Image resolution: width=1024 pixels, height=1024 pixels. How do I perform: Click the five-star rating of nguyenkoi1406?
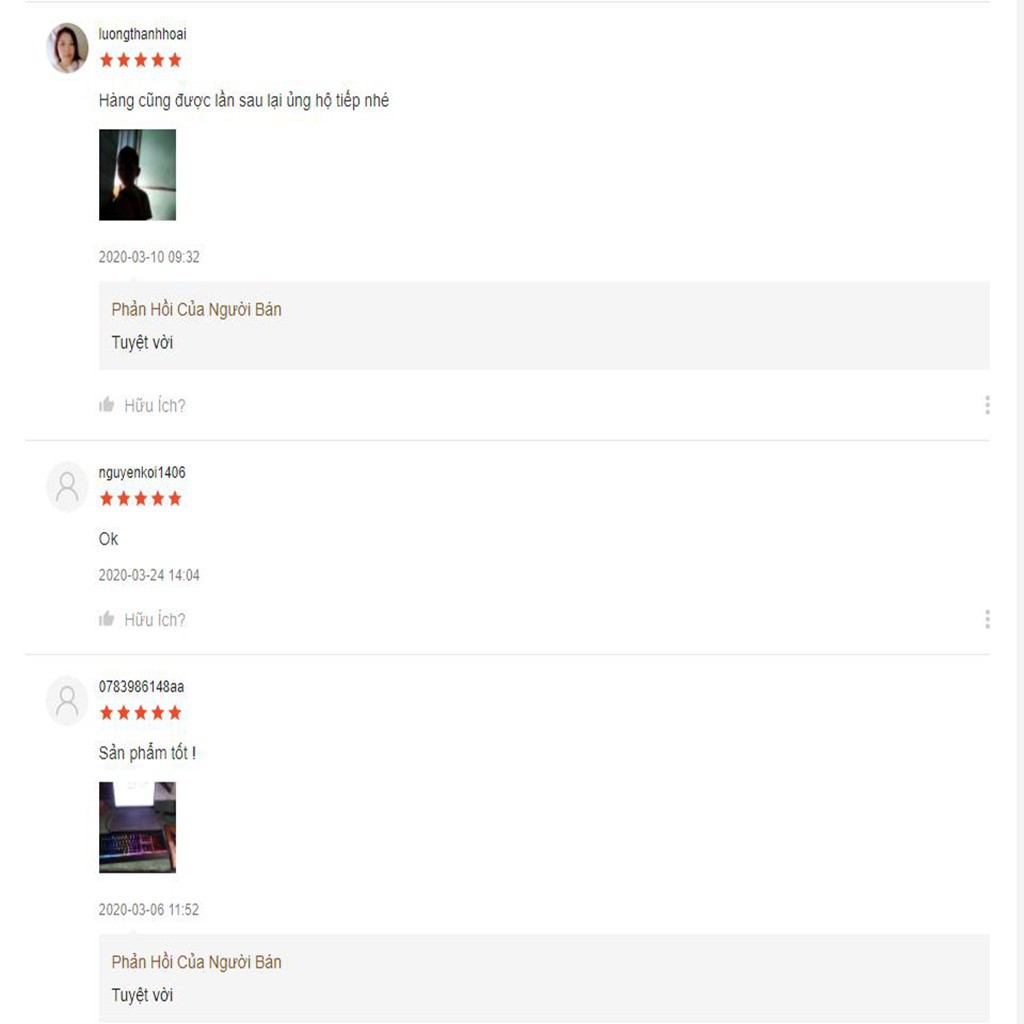pyautogui.click(x=140, y=499)
